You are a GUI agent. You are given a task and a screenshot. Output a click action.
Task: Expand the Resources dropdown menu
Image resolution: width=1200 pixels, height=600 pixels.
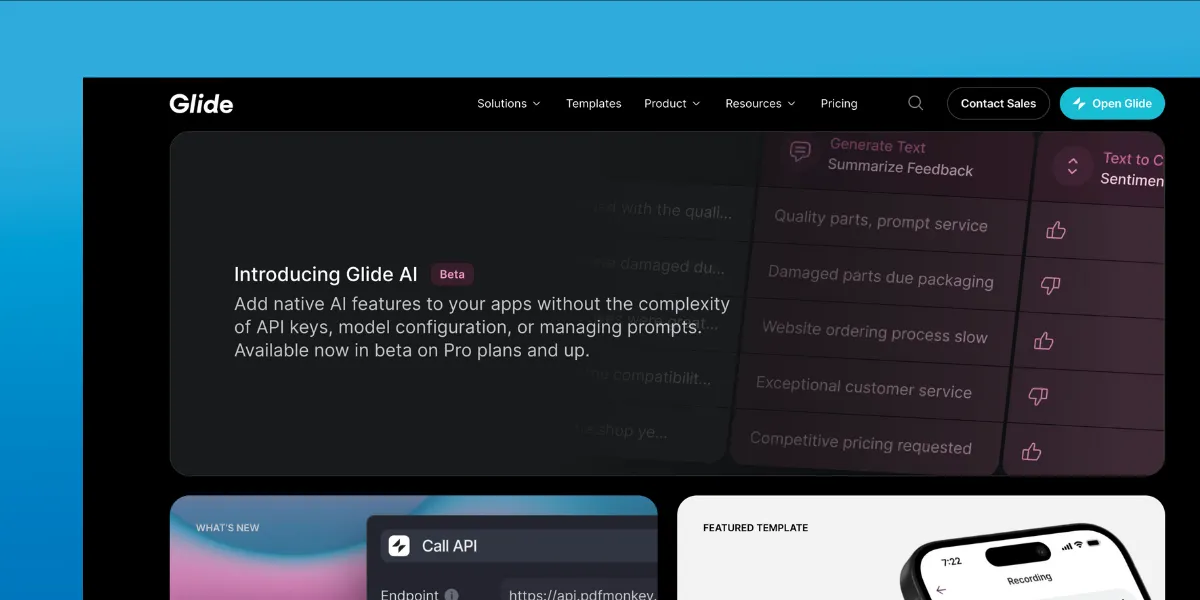pos(760,103)
